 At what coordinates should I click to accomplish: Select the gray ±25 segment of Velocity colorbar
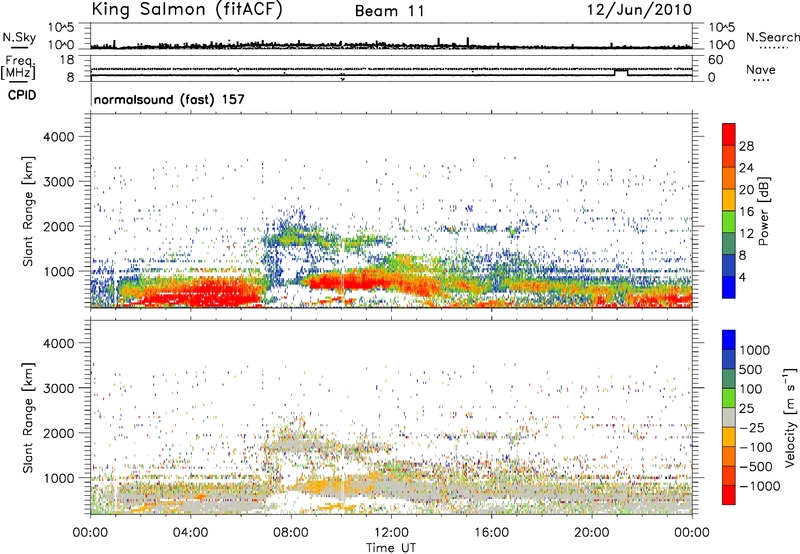pyautogui.click(x=729, y=417)
